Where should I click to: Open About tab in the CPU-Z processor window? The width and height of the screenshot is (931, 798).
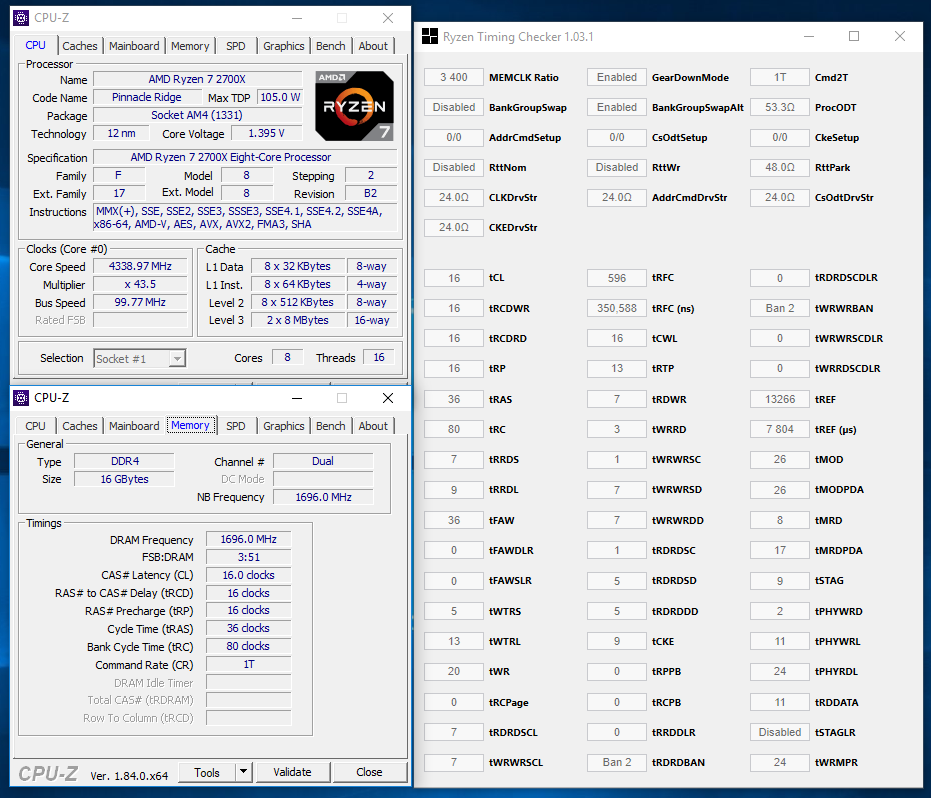click(x=373, y=46)
